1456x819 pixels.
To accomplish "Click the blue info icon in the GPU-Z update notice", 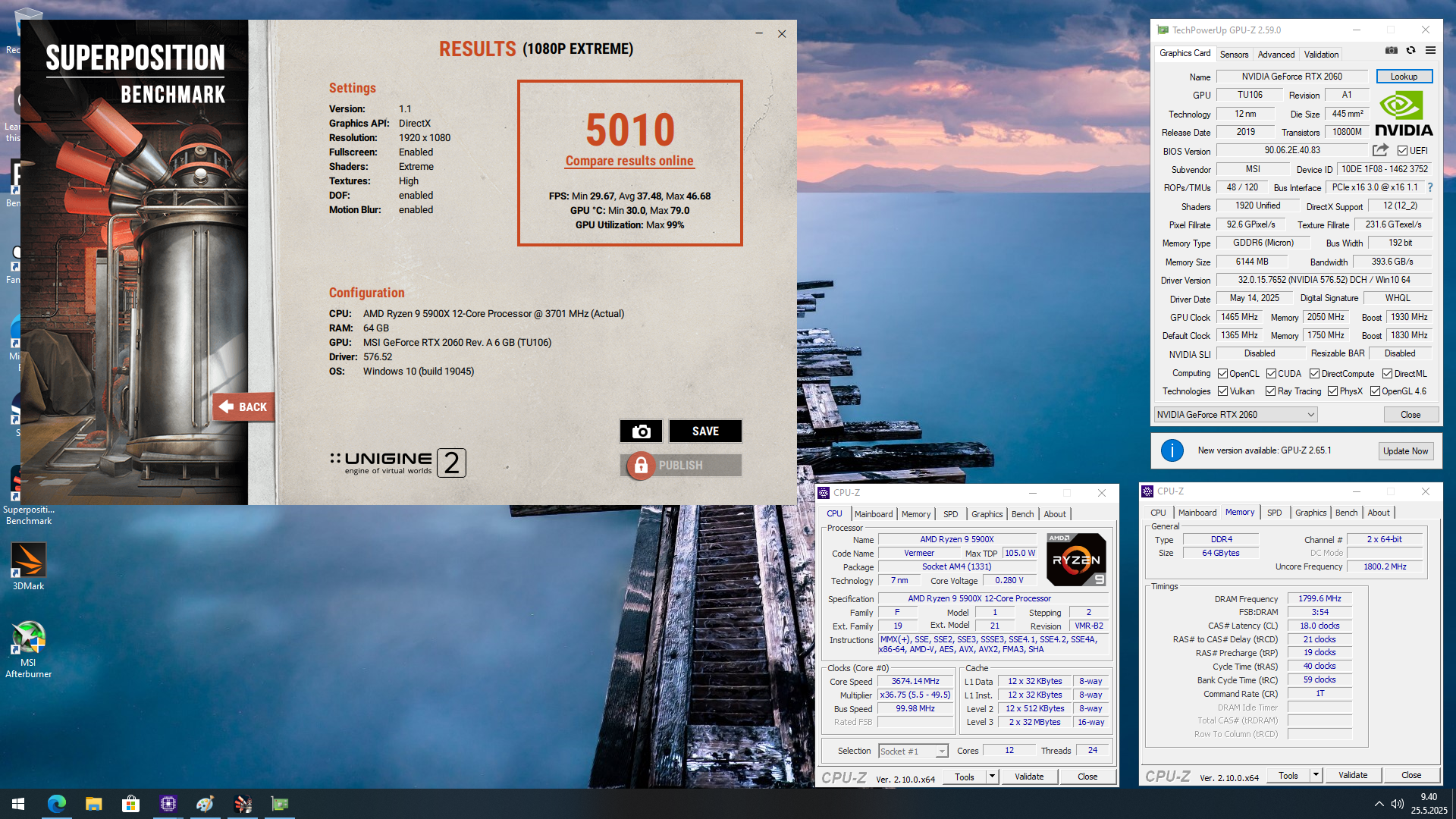I will [1172, 450].
